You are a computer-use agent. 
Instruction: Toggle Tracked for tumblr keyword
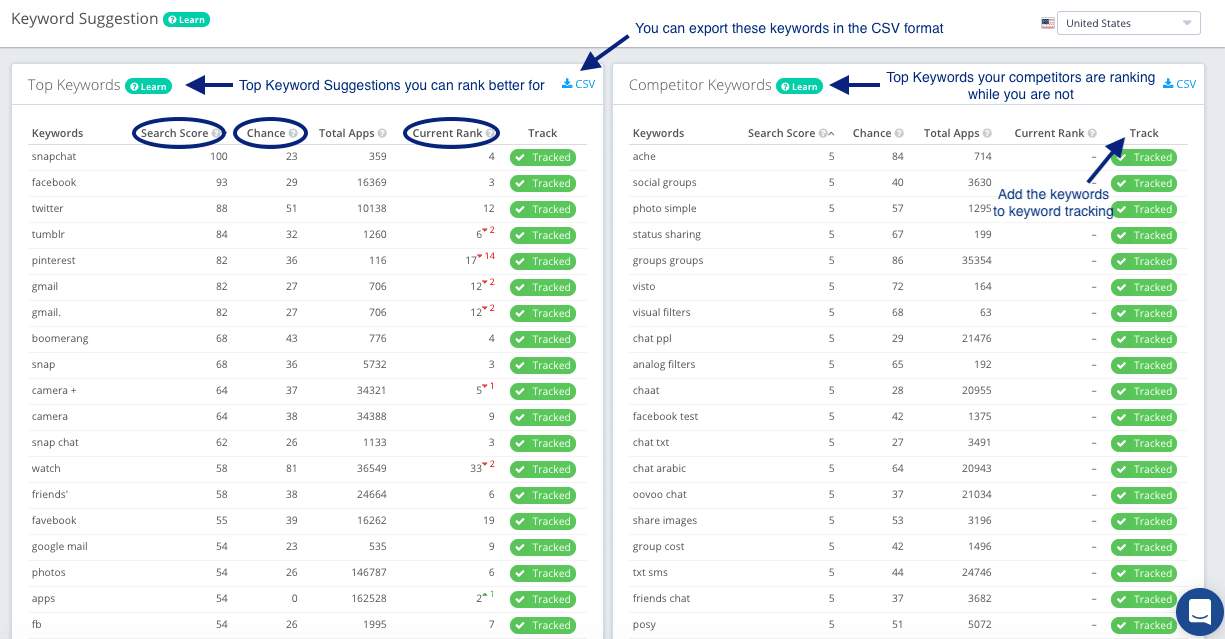coord(543,235)
